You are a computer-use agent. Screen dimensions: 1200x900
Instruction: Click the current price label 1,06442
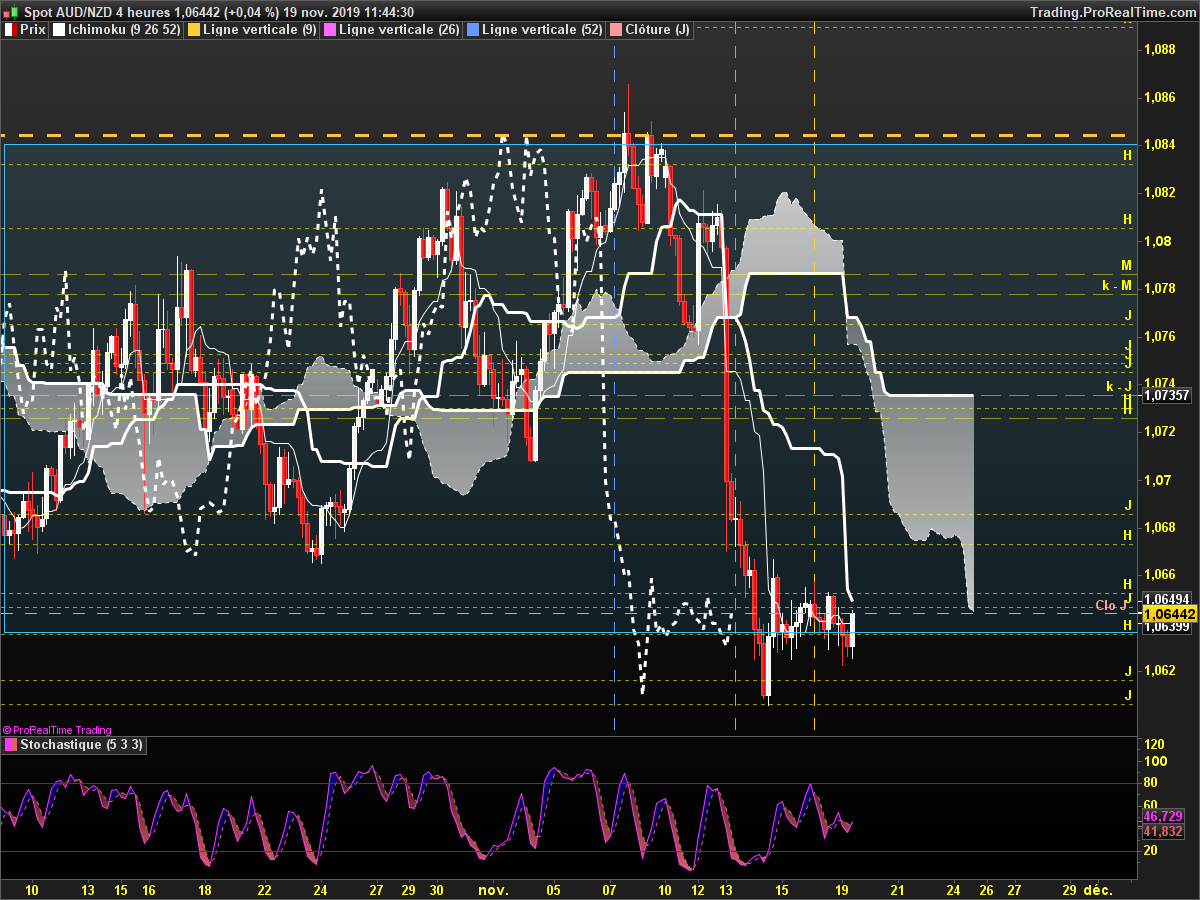coord(1169,613)
